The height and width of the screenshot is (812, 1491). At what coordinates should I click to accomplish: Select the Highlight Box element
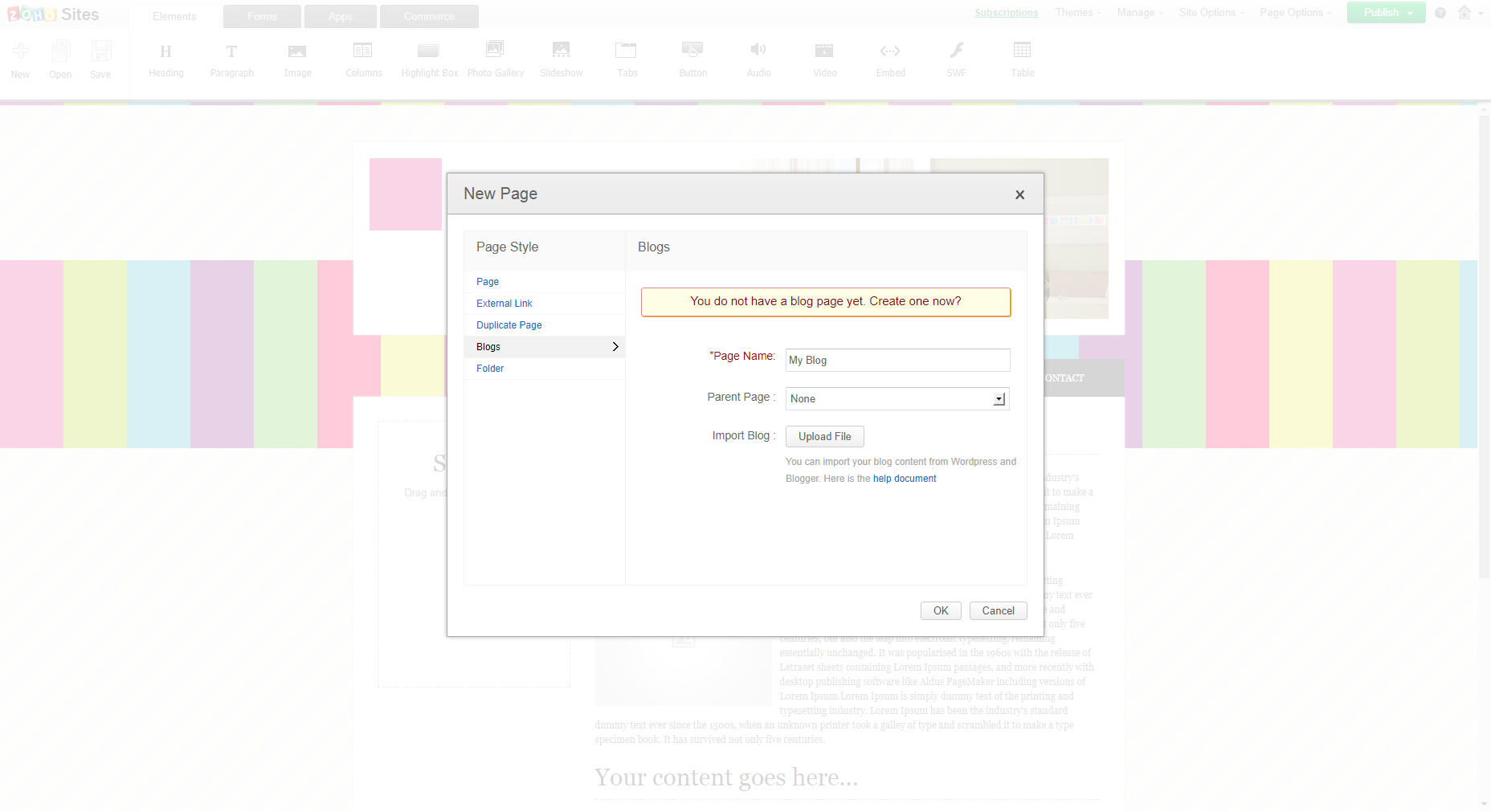pos(429,59)
